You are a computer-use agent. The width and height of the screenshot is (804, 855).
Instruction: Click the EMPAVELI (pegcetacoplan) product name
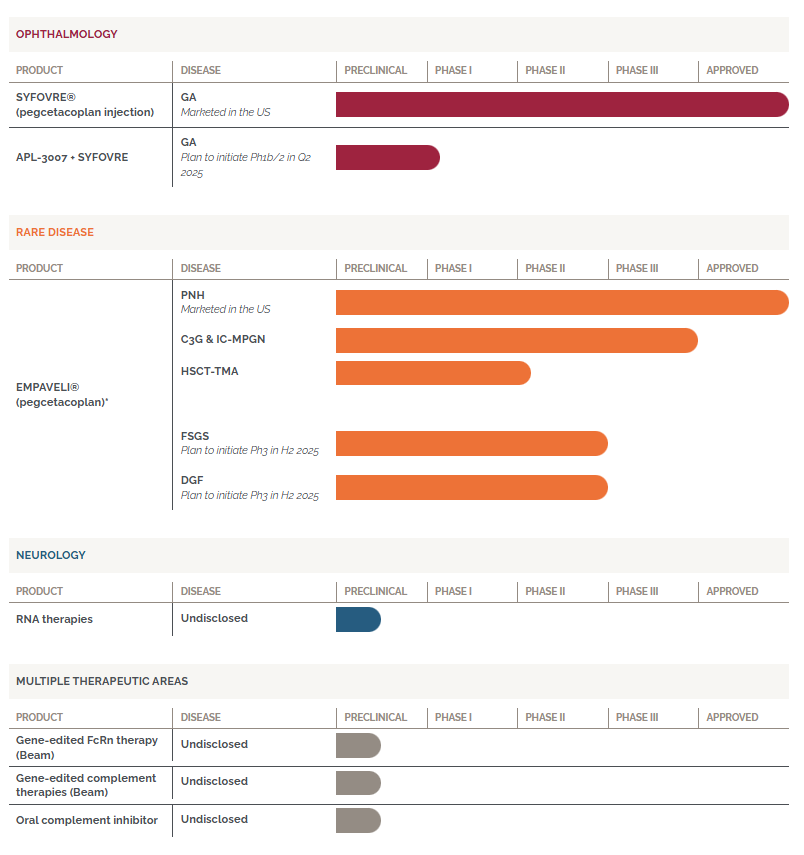(62, 395)
